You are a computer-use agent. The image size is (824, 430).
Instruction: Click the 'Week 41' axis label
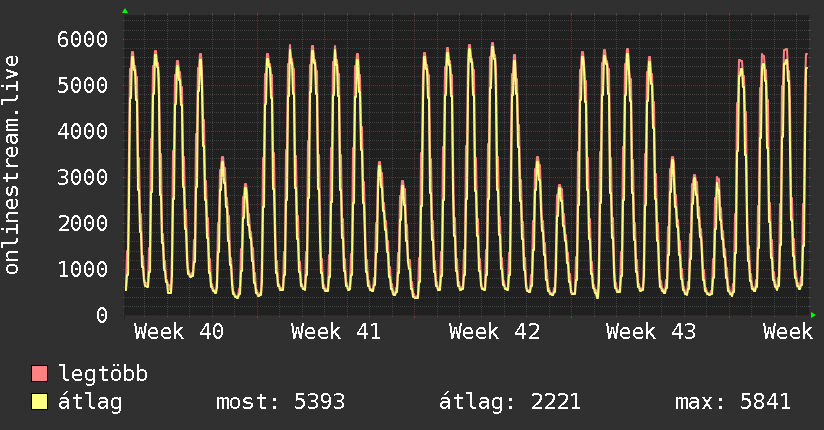(x=336, y=332)
